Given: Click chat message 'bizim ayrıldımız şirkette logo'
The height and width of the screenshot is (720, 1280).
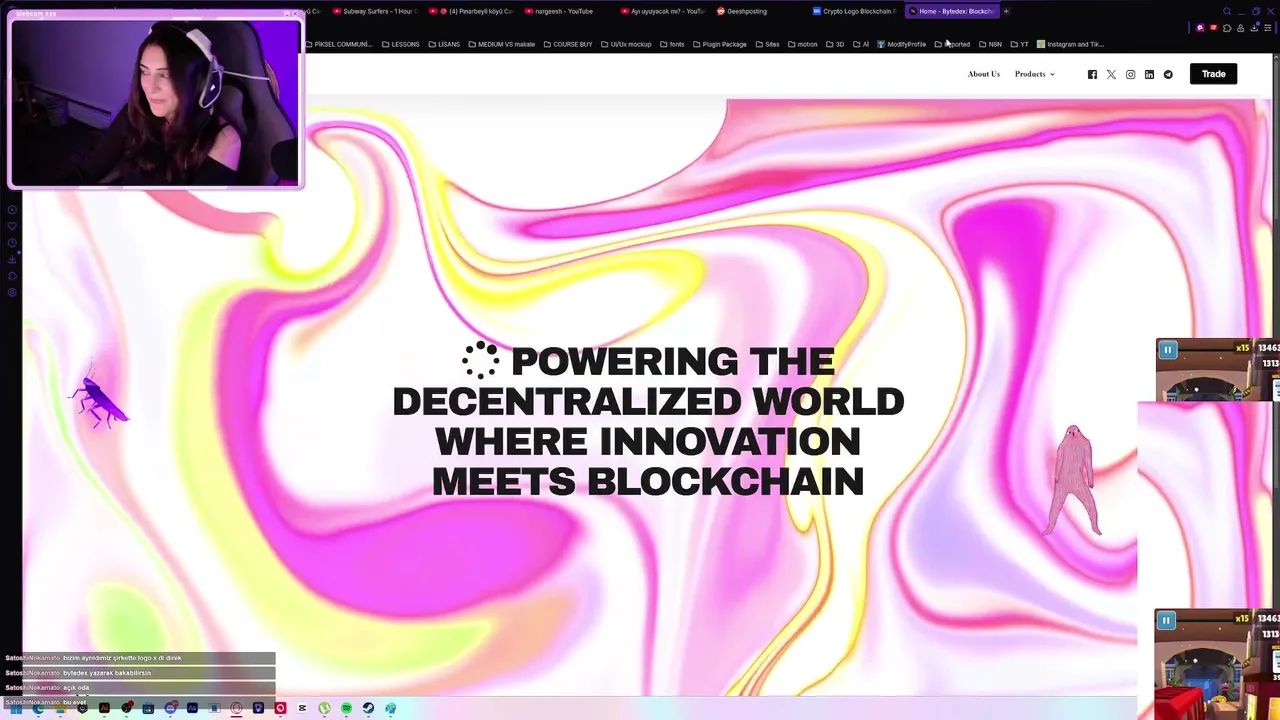Looking at the screenshot, I should click(x=122, y=658).
